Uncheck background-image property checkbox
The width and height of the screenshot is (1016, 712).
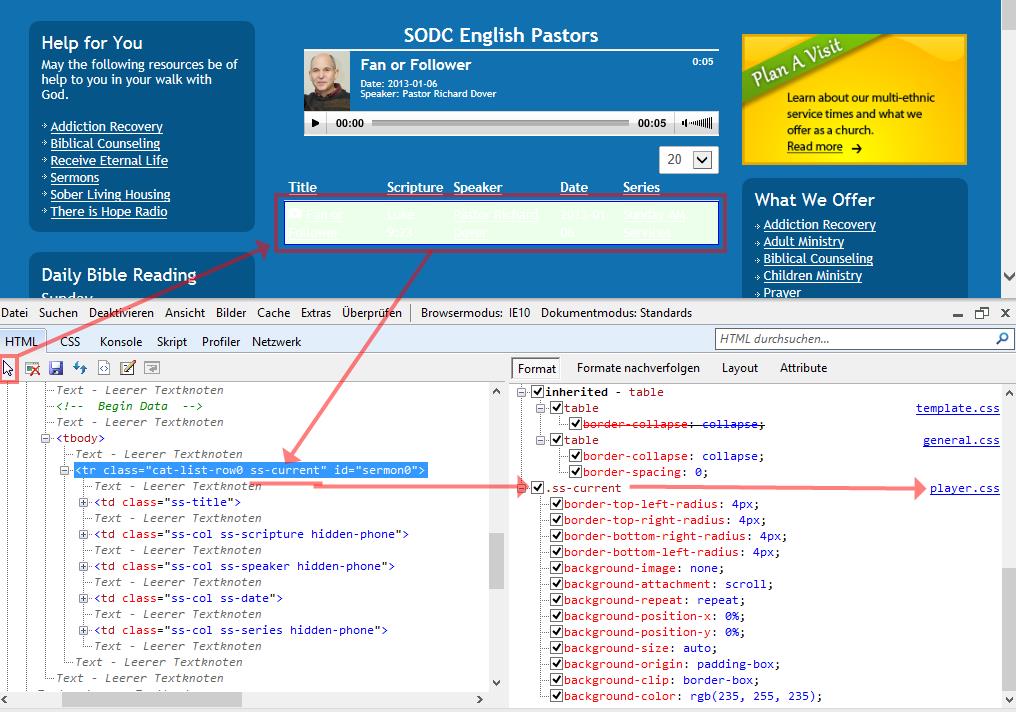556,568
